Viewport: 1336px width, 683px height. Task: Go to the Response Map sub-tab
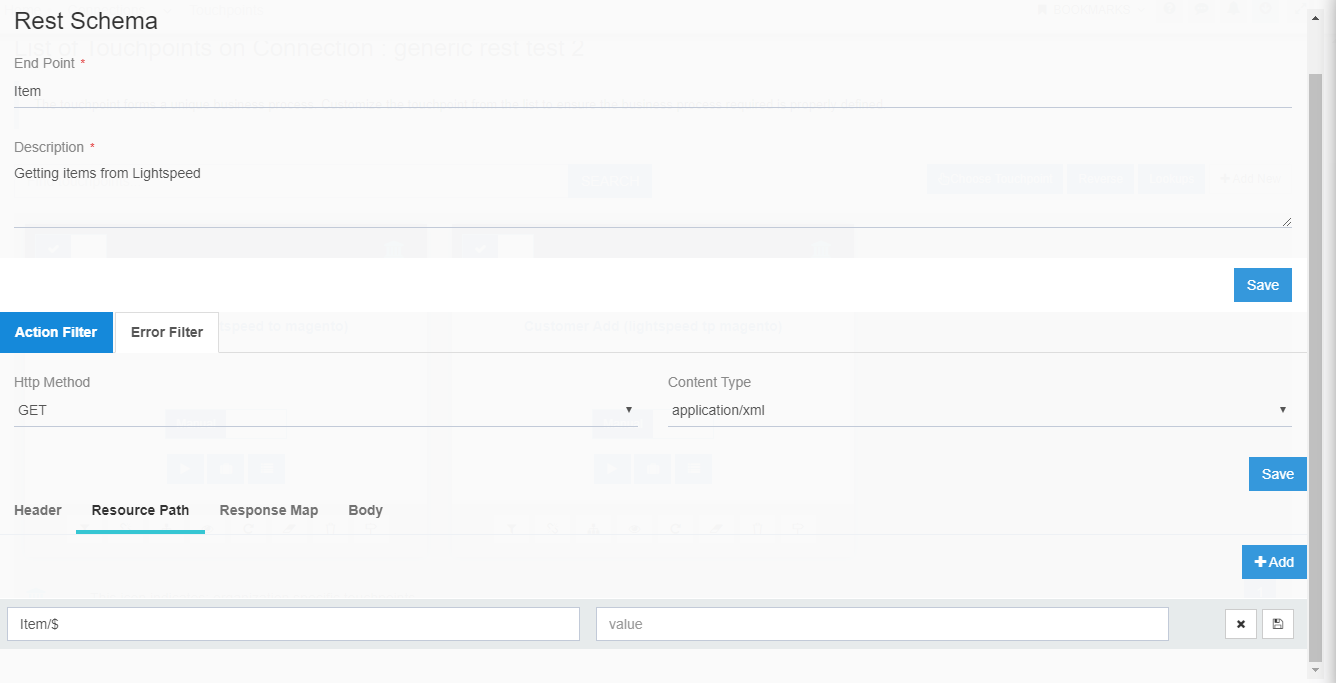(x=269, y=510)
